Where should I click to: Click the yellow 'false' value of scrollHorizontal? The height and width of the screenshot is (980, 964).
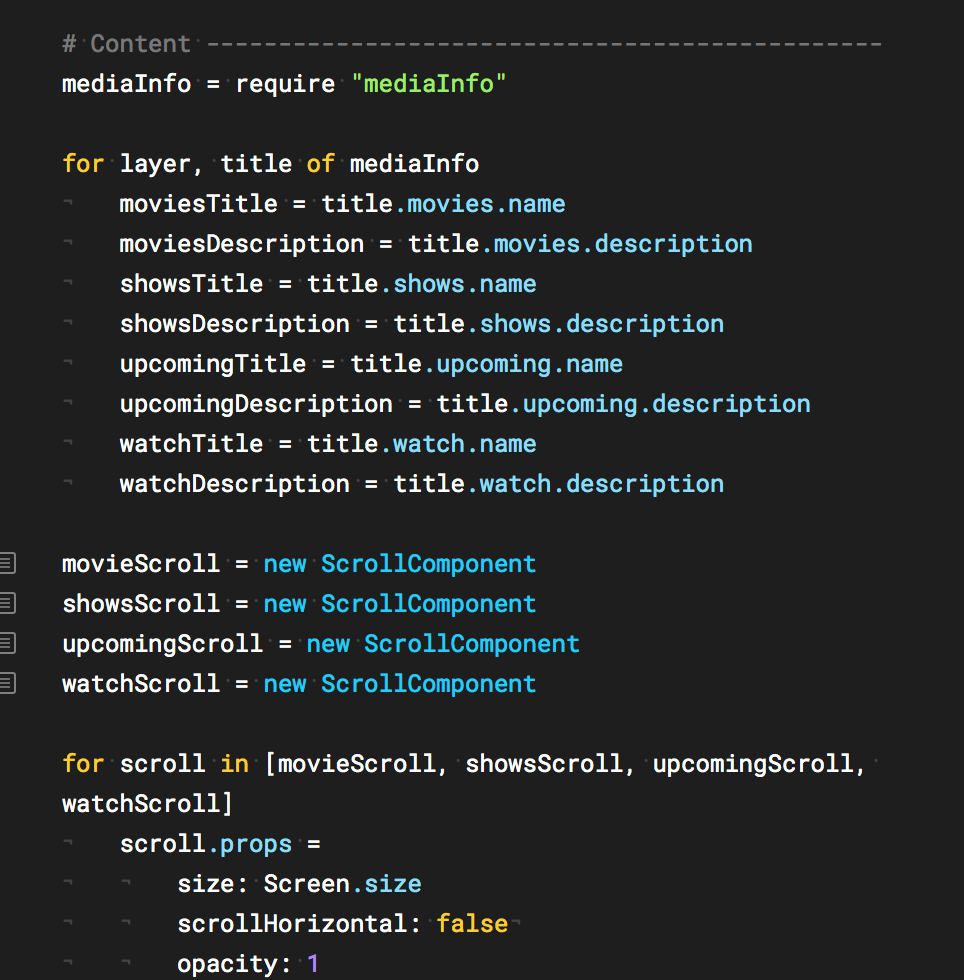coord(473,924)
